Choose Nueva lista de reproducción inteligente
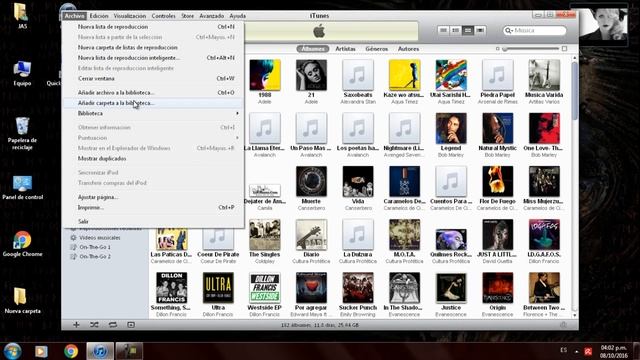Image resolution: width=640 pixels, height=360 pixels. coord(153,58)
